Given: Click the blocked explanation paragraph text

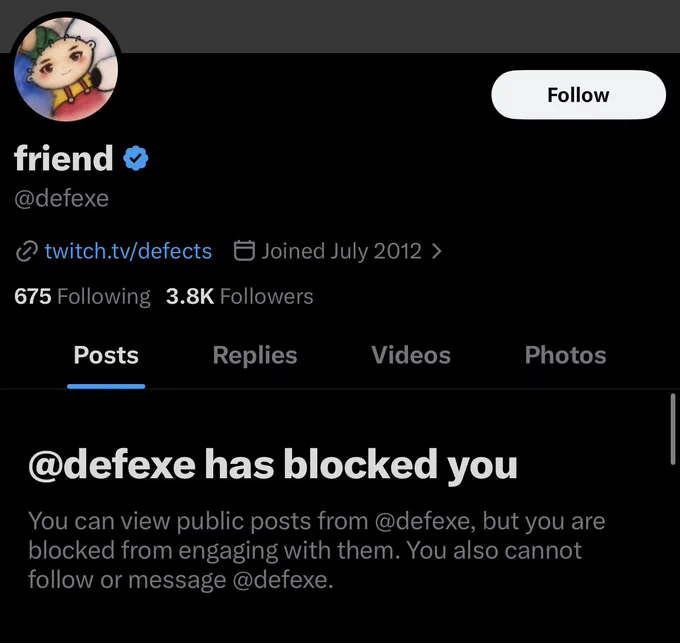Looking at the screenshot, I should coord(317,550).
